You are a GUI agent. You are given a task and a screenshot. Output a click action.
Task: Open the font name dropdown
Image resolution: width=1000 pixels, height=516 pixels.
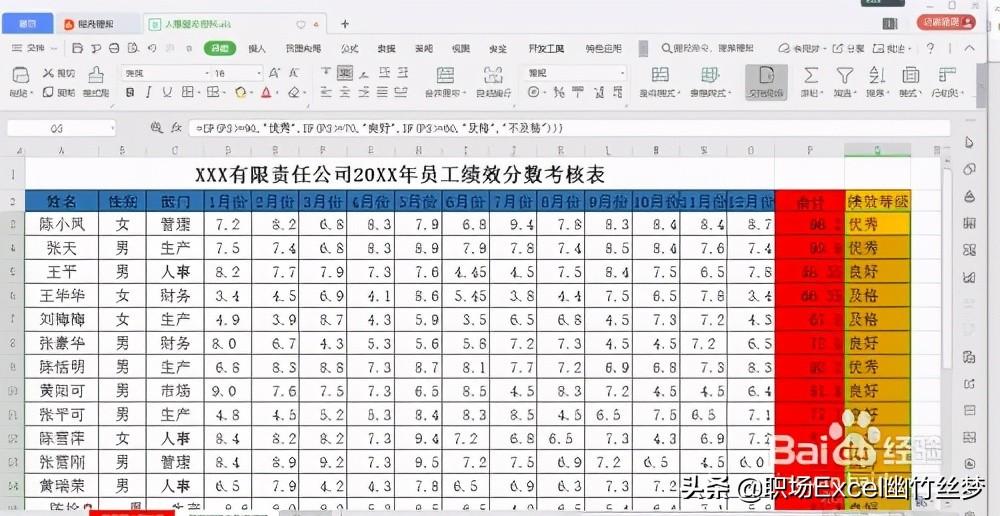click(x=207, y=74)
